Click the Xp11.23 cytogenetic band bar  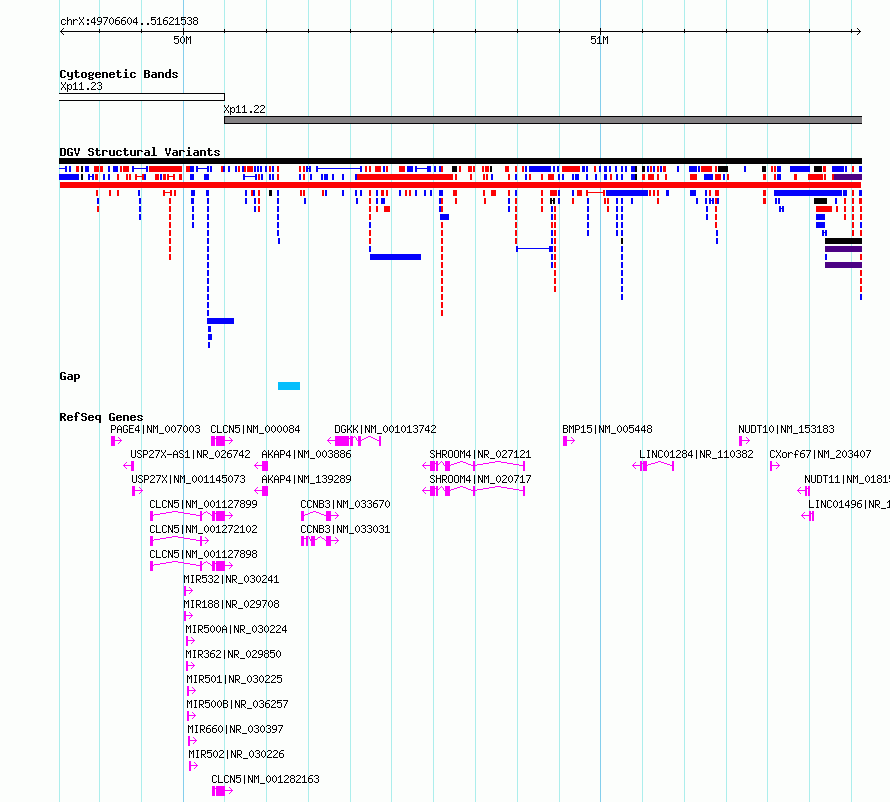click(142, 97)
